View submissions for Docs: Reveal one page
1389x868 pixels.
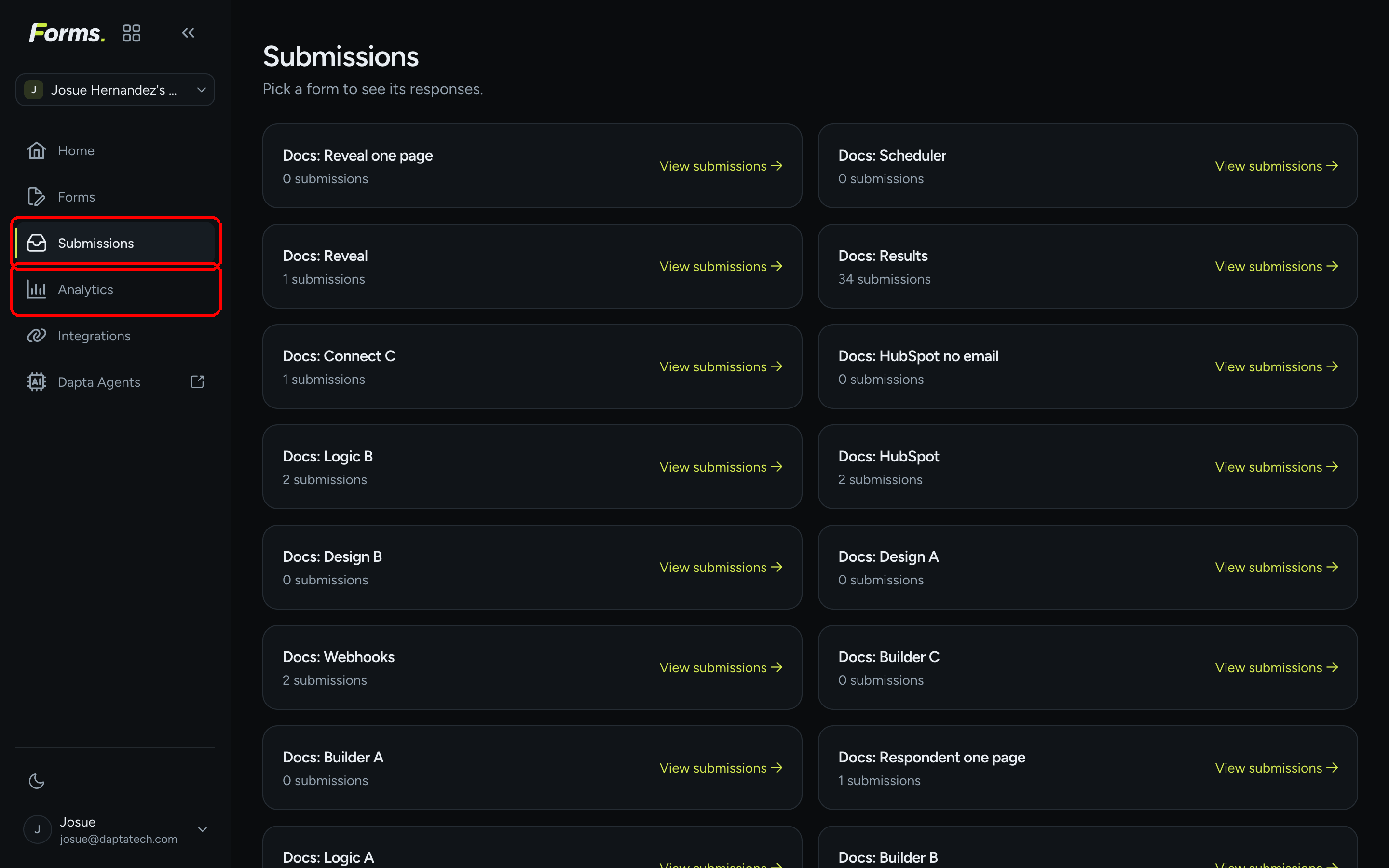click(x=721, y=166)
